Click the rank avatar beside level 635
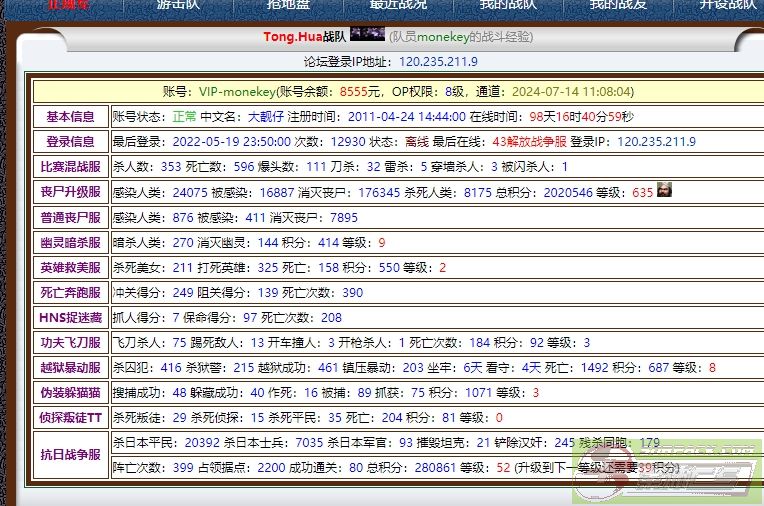This screenshot has width=764, height=506. [x=664, y=191]
